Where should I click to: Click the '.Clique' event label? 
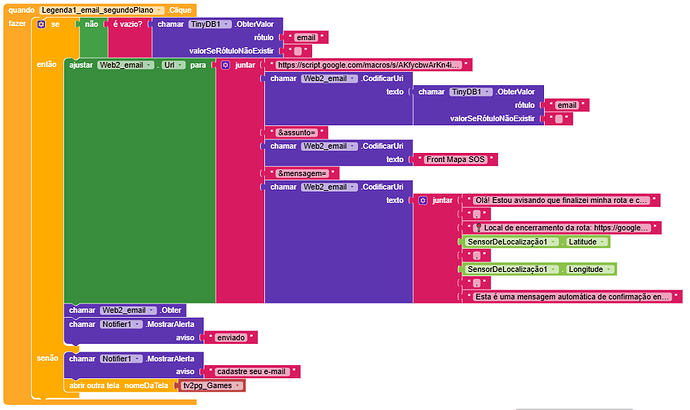pyautogui.click(x=180, y=10)
